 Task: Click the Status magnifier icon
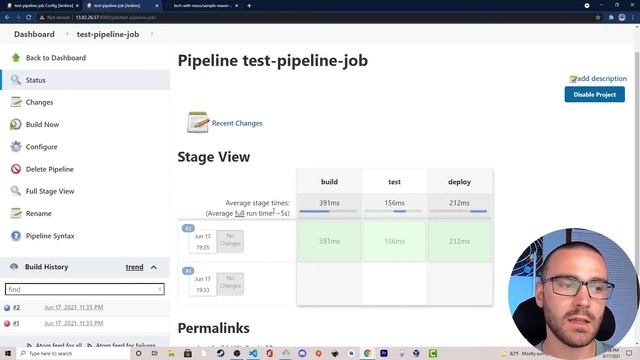click(x=16, y=80)
